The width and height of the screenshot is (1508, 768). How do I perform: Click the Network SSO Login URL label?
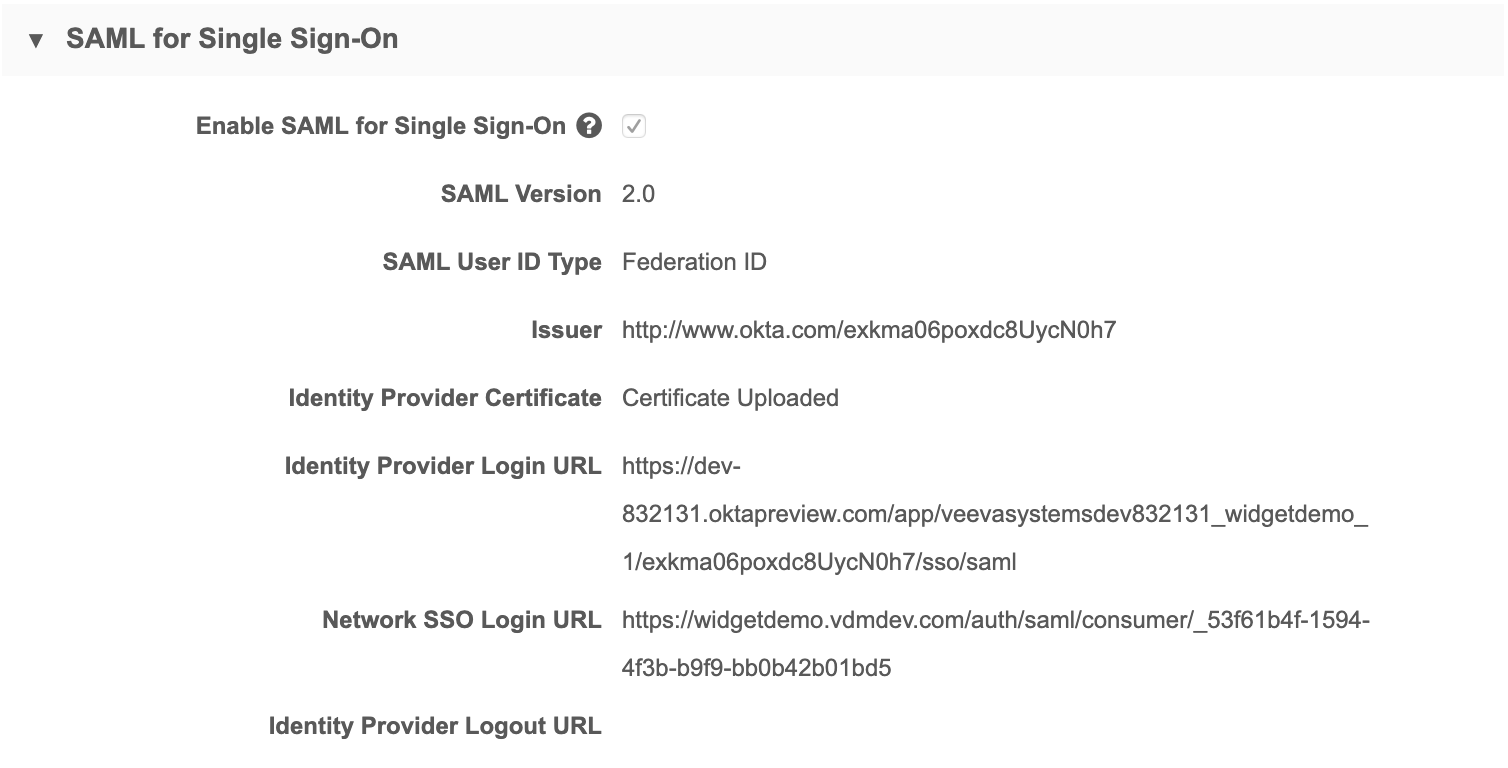pyautogui.click(x=461, y=620)
